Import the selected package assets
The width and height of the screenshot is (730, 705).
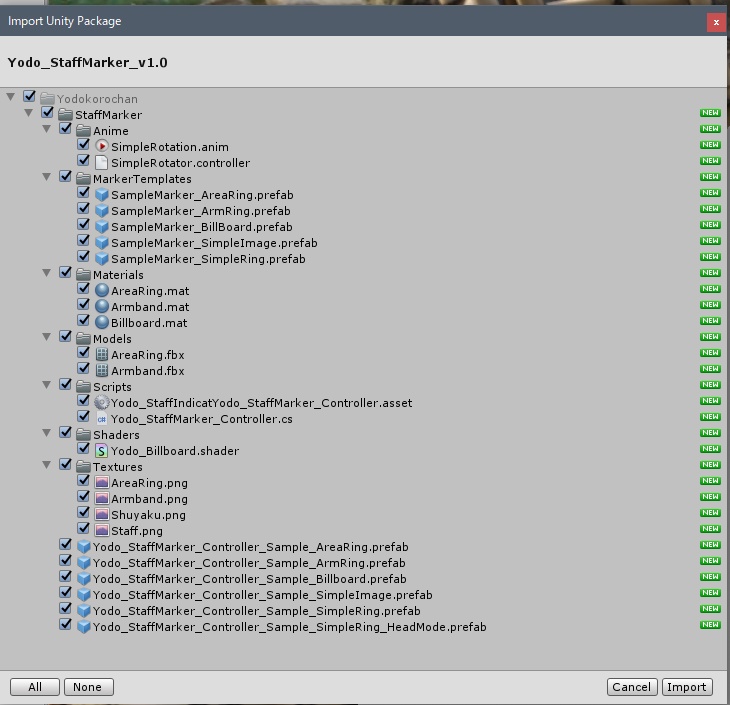[687, 687]
